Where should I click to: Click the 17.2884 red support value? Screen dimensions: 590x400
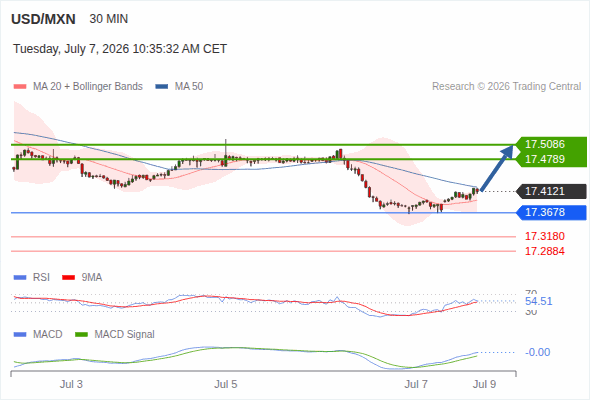545,251
